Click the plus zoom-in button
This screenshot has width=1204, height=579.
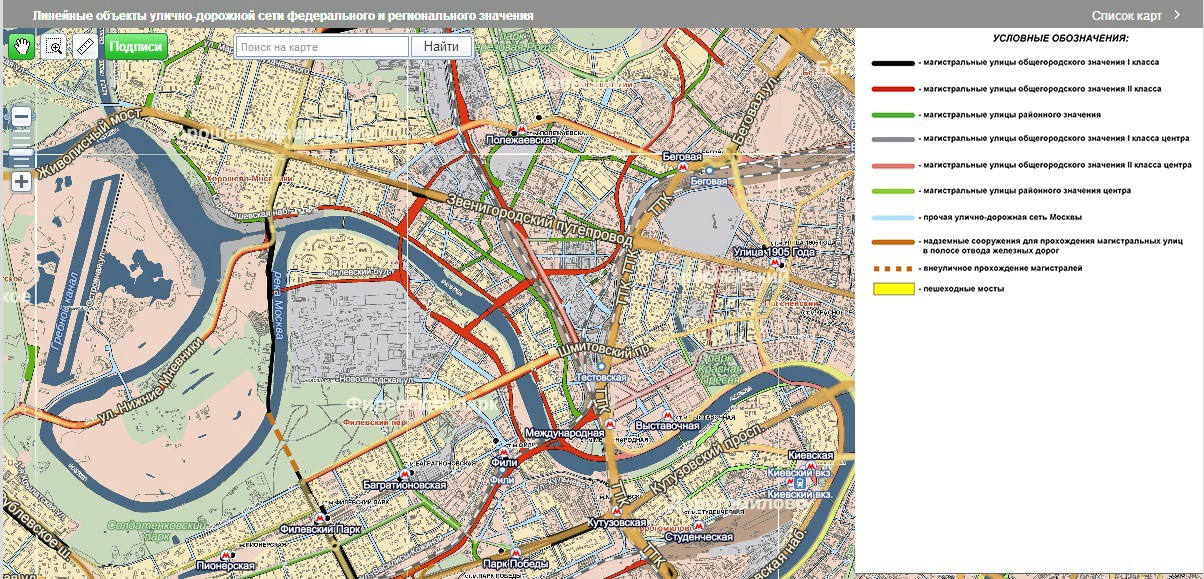tap(21, 182)
